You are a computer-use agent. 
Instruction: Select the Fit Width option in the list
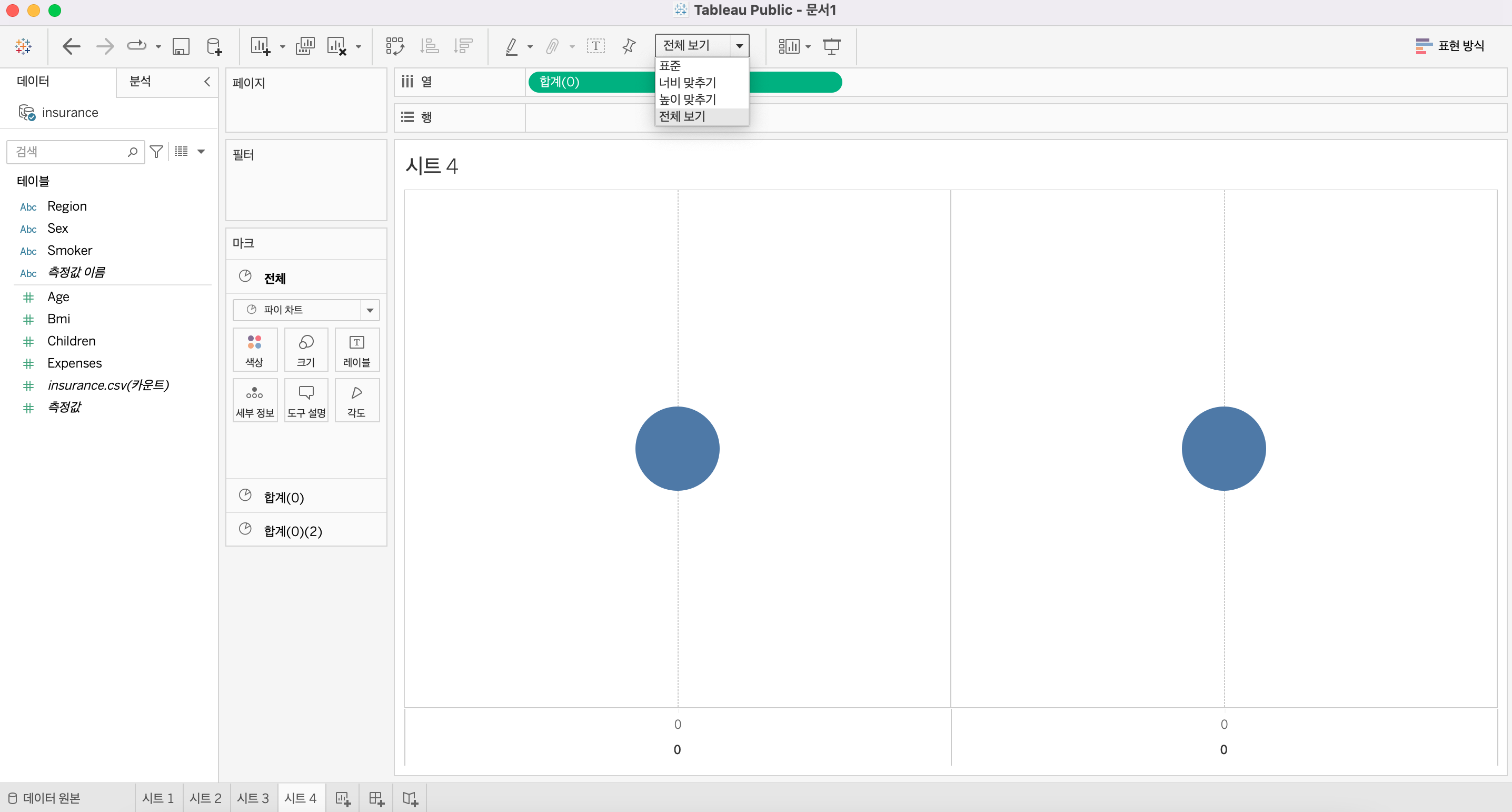click(688, 82)
